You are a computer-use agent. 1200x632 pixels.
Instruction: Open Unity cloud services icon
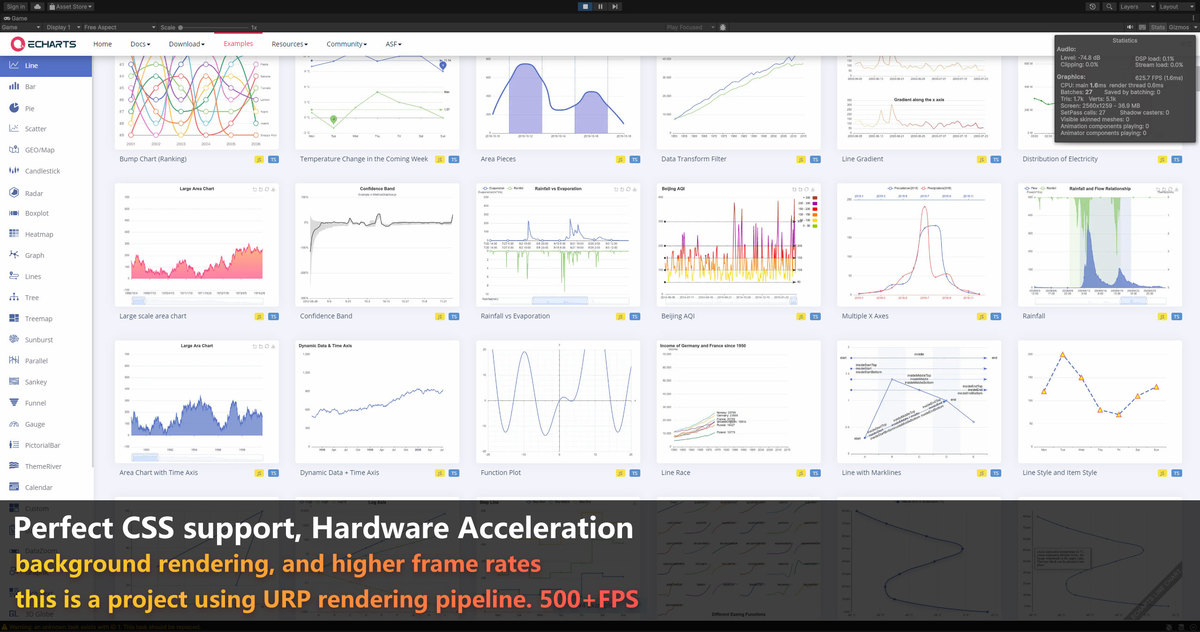coord(37,6)
